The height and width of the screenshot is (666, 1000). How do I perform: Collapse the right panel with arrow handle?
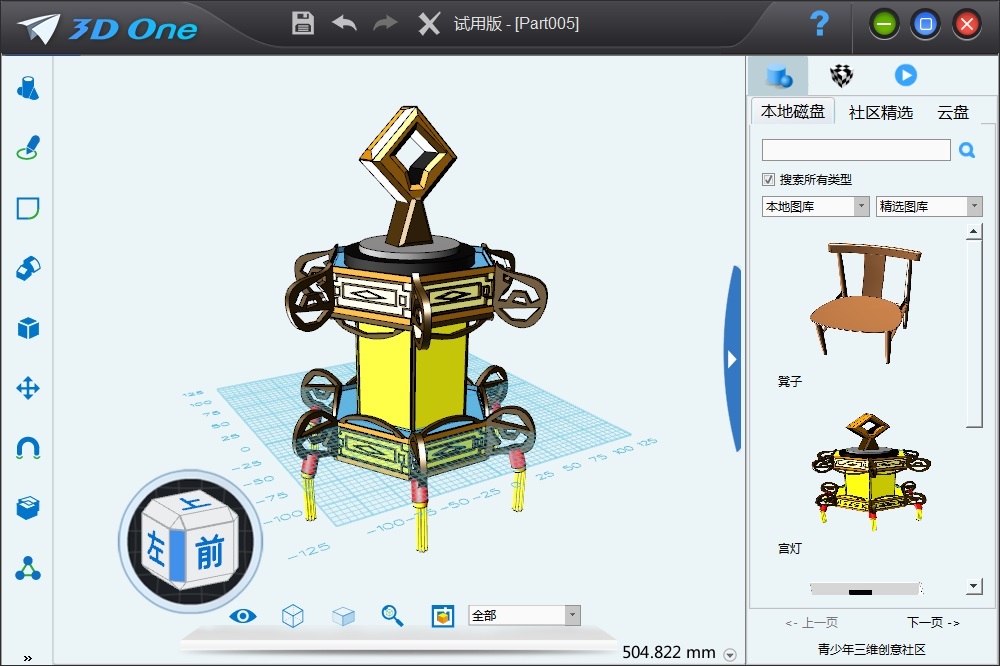tap(733, 358)
